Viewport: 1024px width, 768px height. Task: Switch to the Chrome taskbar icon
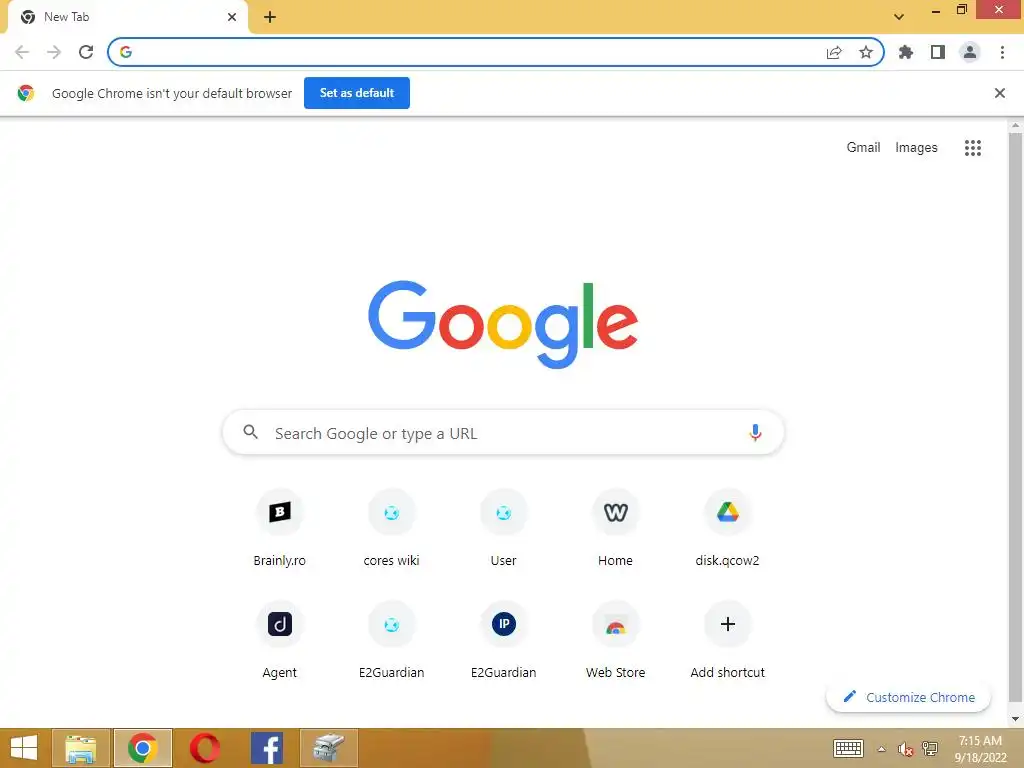[142, 748]
